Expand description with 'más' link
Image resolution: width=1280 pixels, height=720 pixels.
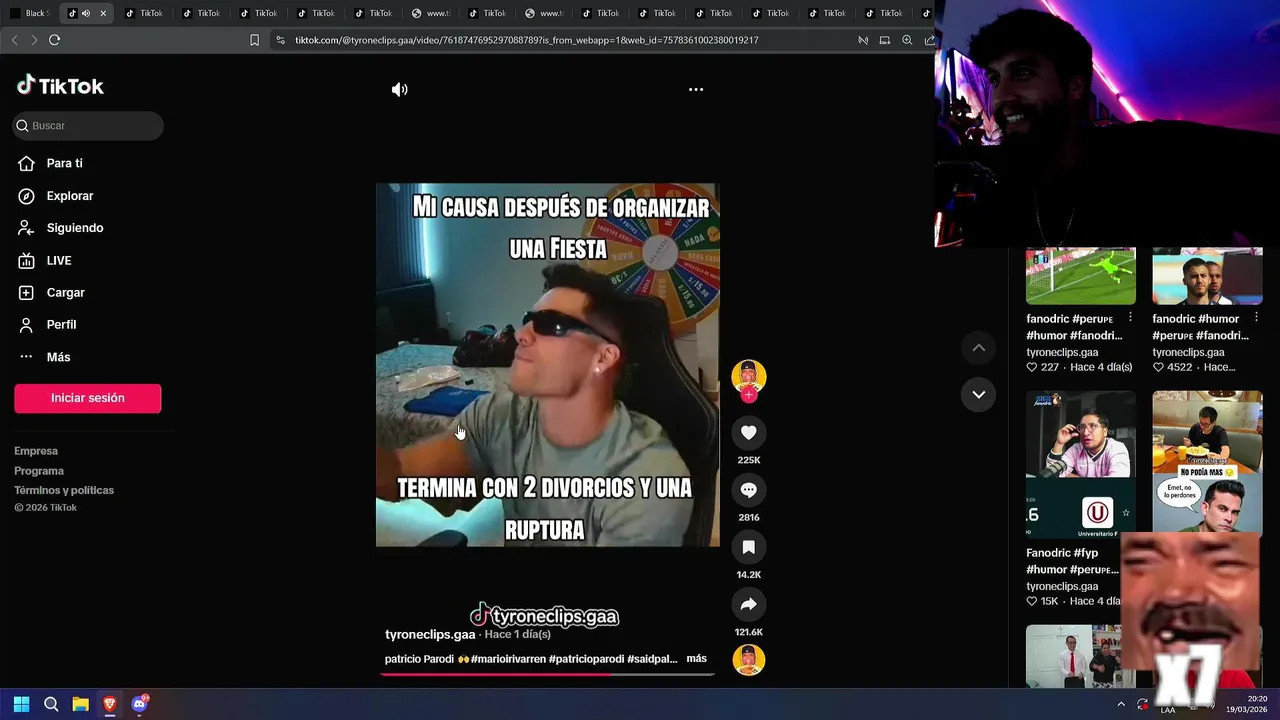(696, 658)
